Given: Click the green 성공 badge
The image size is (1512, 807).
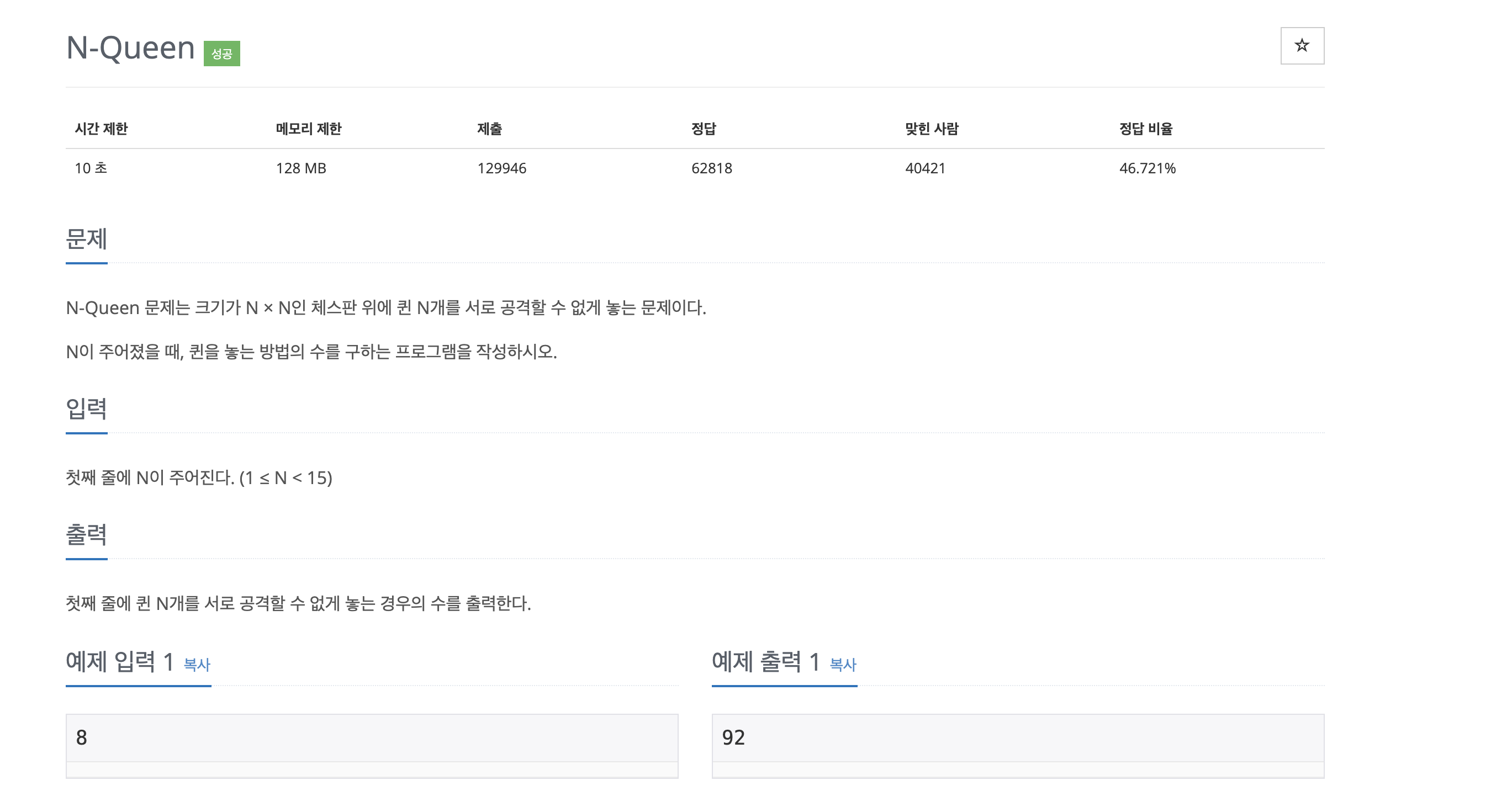Looking at the screenshot, I should pos(221,54).
